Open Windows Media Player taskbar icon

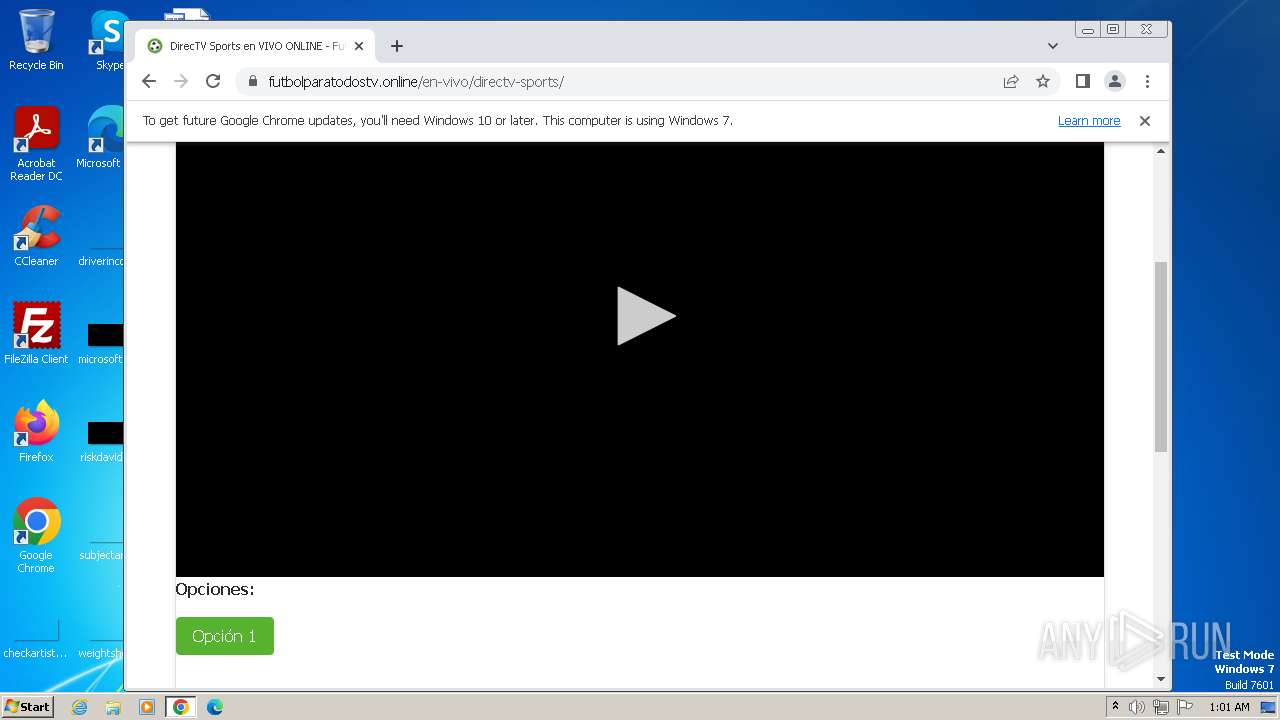(x=146, y=707)
